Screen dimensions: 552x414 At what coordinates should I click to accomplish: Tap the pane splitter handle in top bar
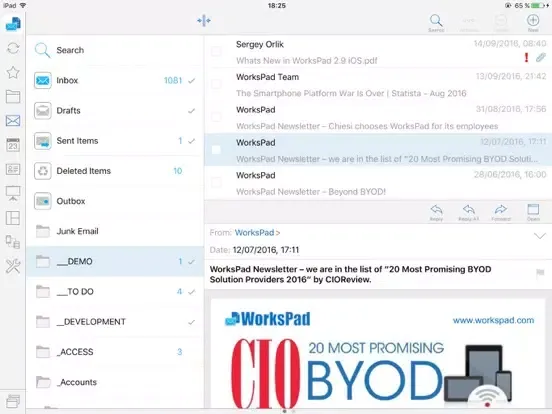pyautogui.click(x=204, y=20)
